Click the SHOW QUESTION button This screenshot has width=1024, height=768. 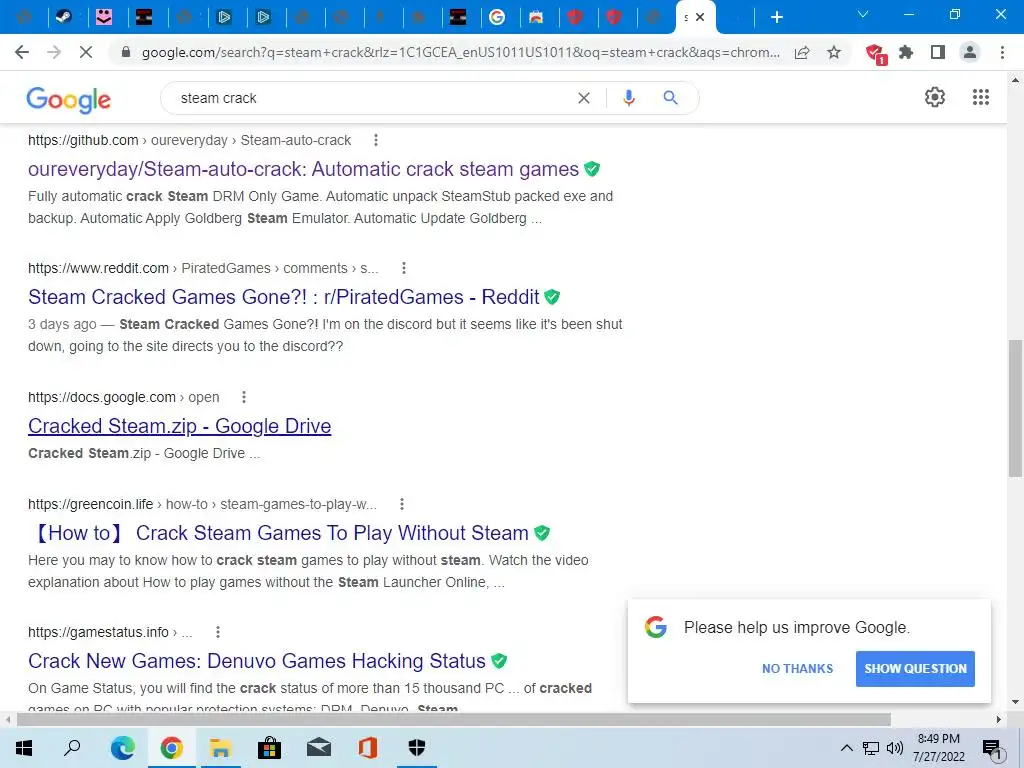click(915, 669)
